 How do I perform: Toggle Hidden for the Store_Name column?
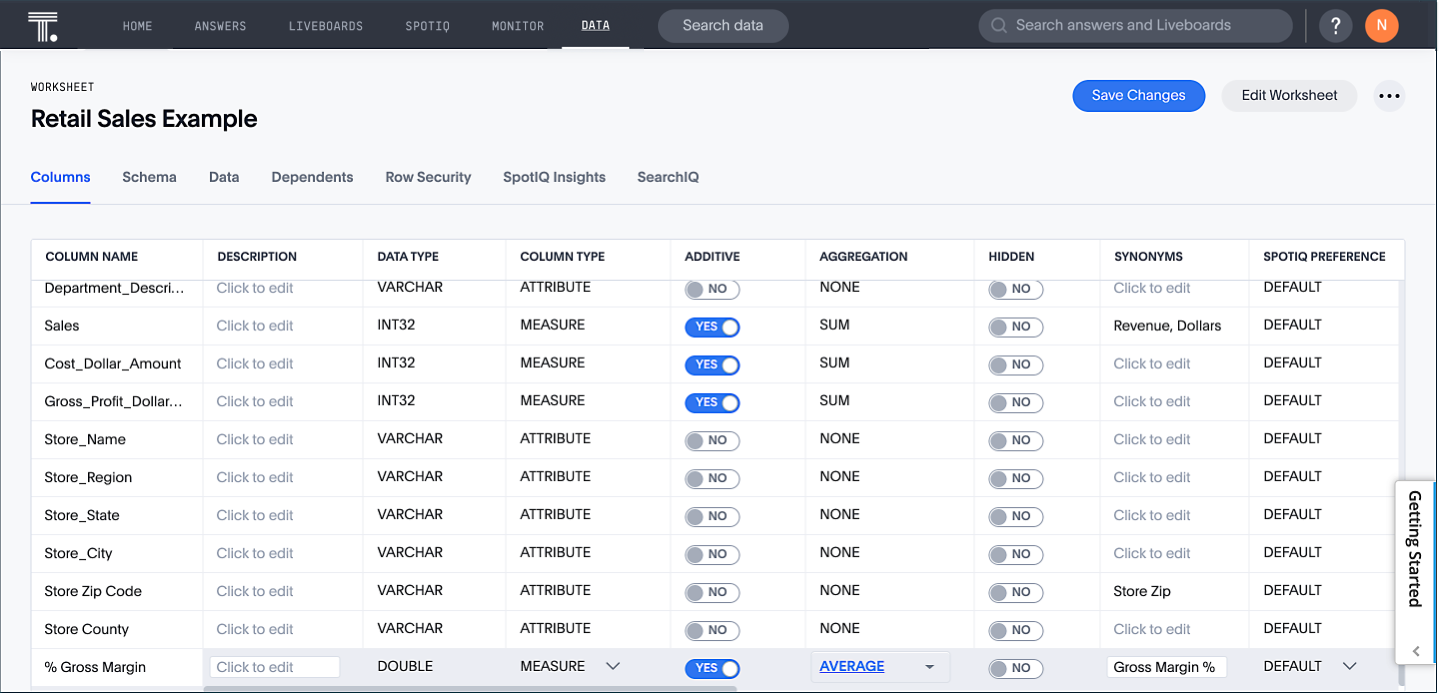[1015, 441]
